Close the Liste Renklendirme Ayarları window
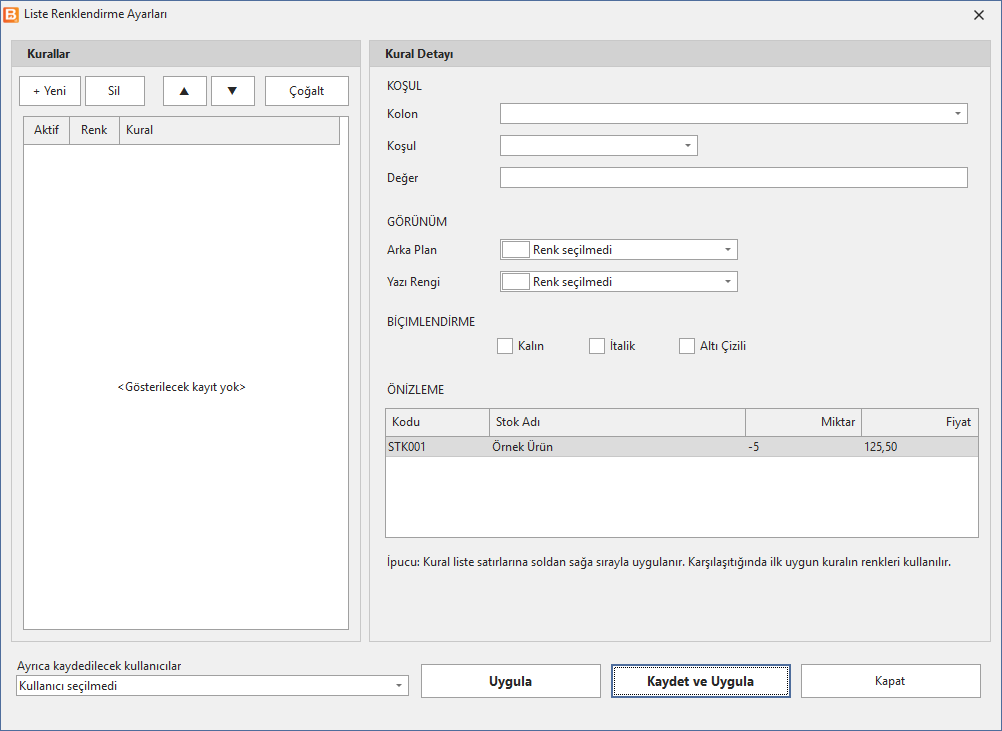This screenshot has width=1002, height=731. (x=979, y=15)
